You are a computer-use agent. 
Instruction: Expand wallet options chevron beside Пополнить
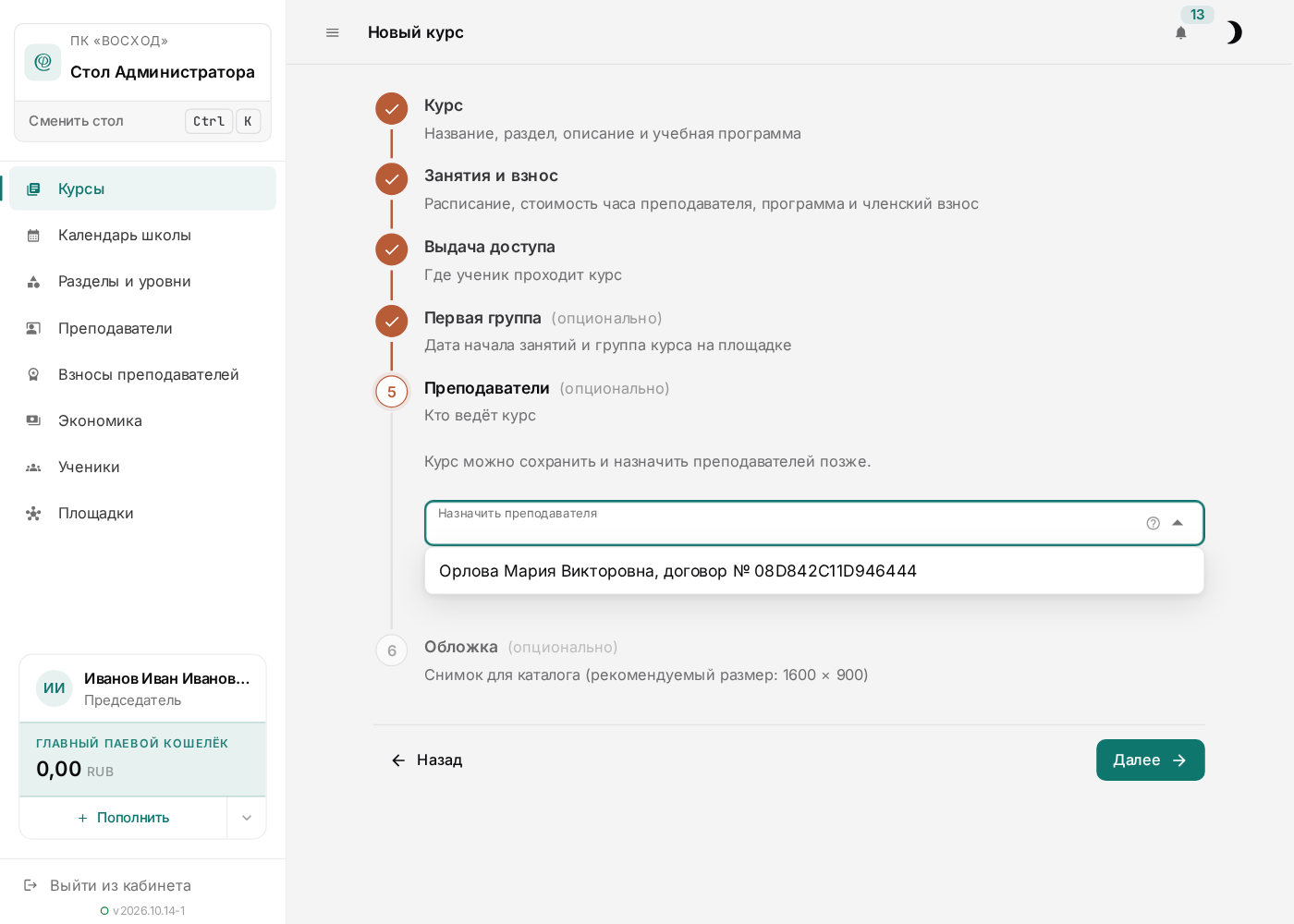click(x=247, y=818)
